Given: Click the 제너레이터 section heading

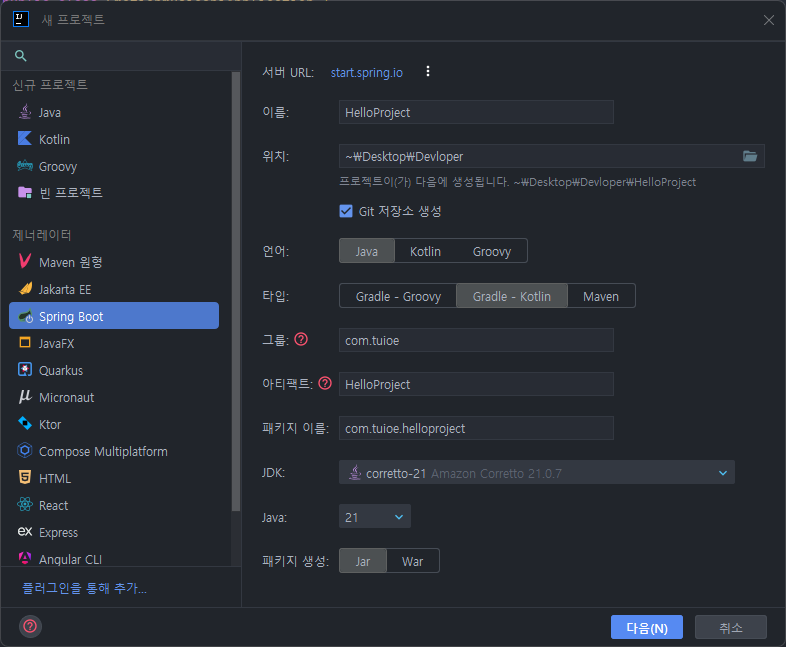Looking at the screenshot, I should tap(42, 235).
